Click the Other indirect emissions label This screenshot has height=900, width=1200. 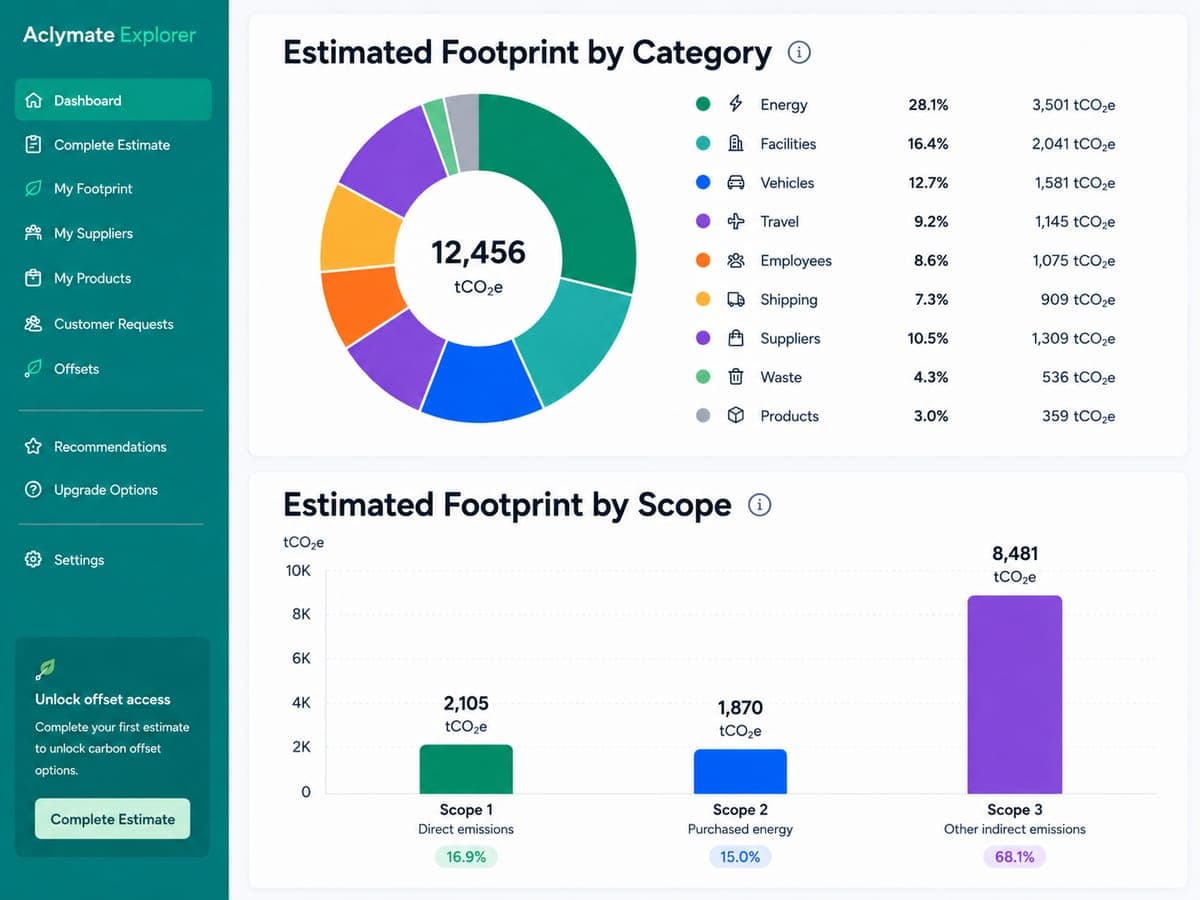1015,829
